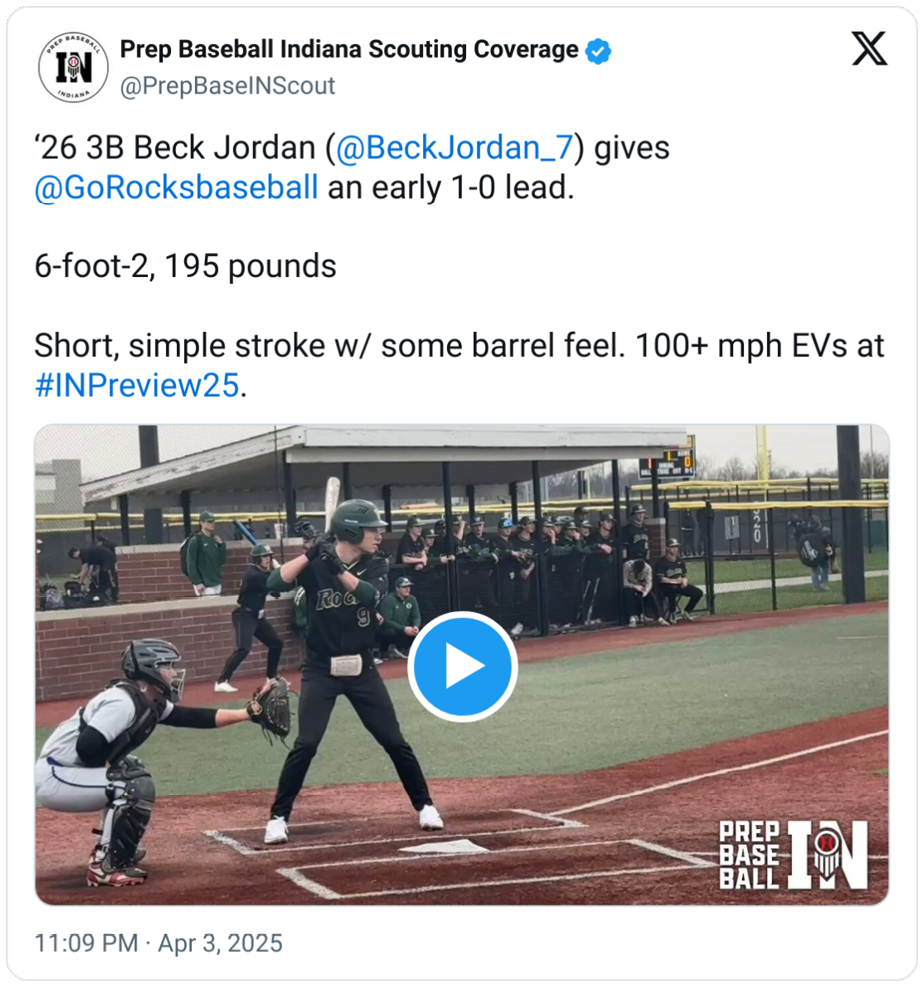Open the #INPreview25 hashtag
Viewport: 924px width, 987px height.
[137, 386]
